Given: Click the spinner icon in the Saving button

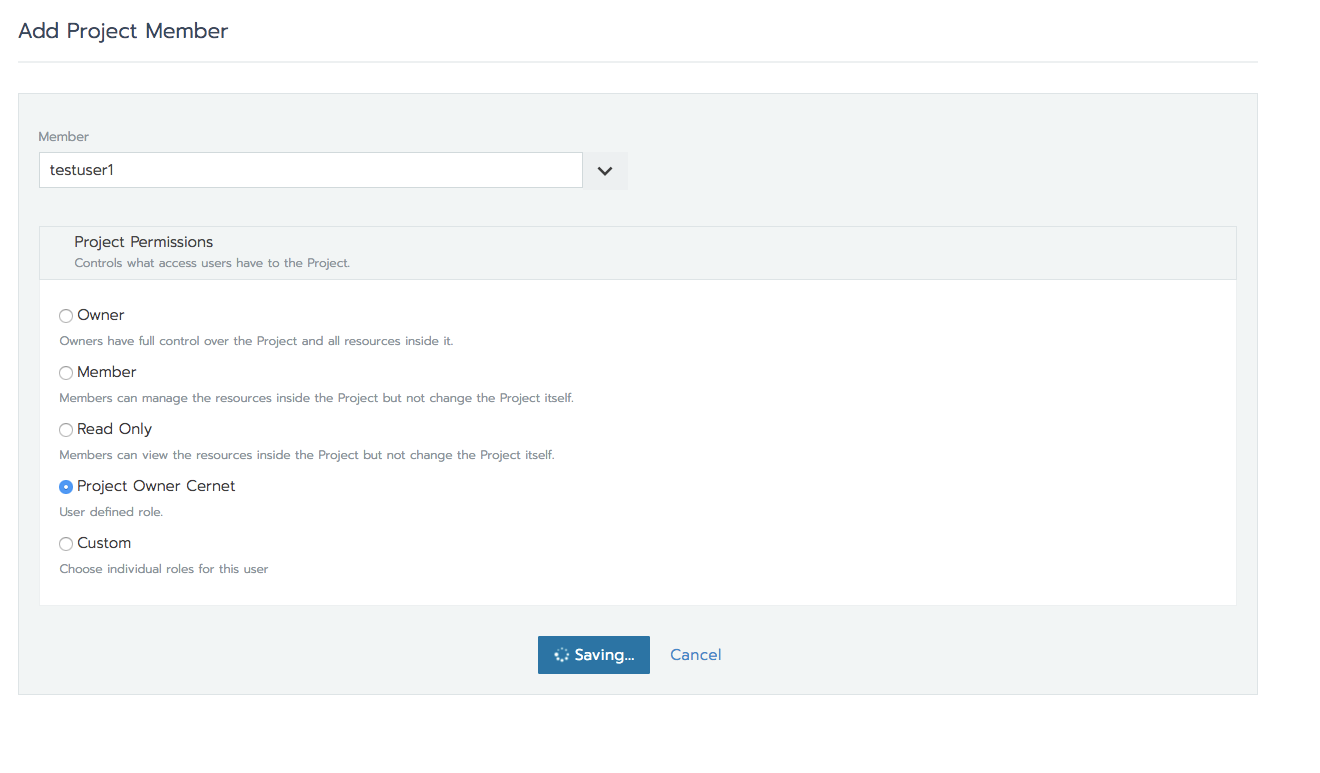Looking at the screenshot, I should click(x=560, y=655).
